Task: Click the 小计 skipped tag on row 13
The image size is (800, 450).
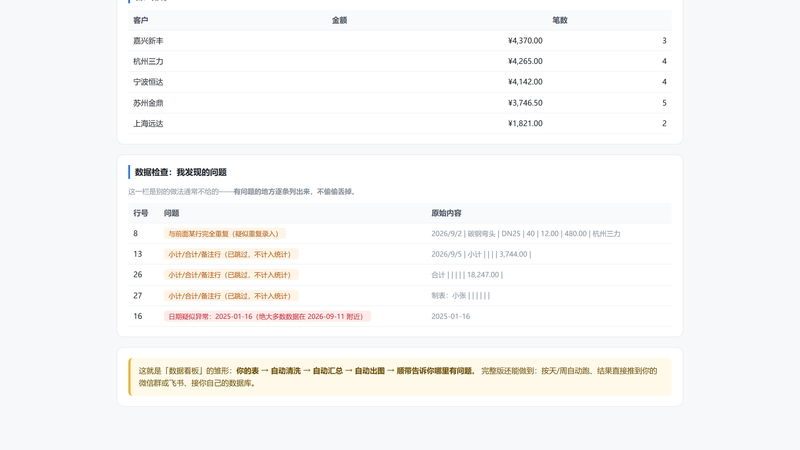Action: tap(231, 254)
